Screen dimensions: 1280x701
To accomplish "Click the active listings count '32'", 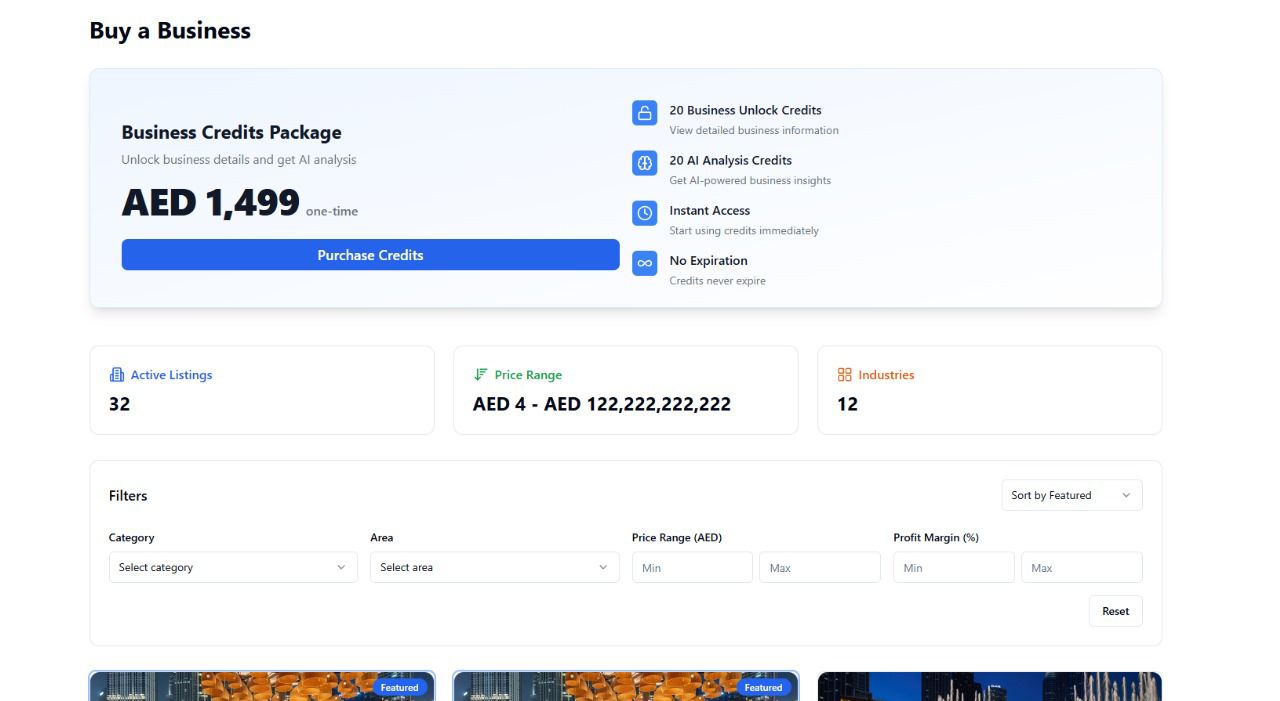I will click(119, 404).
